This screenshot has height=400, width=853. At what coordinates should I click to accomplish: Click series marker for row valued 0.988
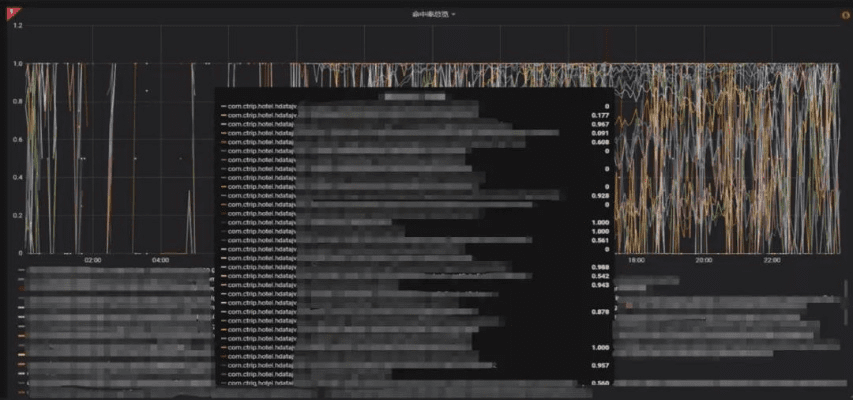pos(223,267)
